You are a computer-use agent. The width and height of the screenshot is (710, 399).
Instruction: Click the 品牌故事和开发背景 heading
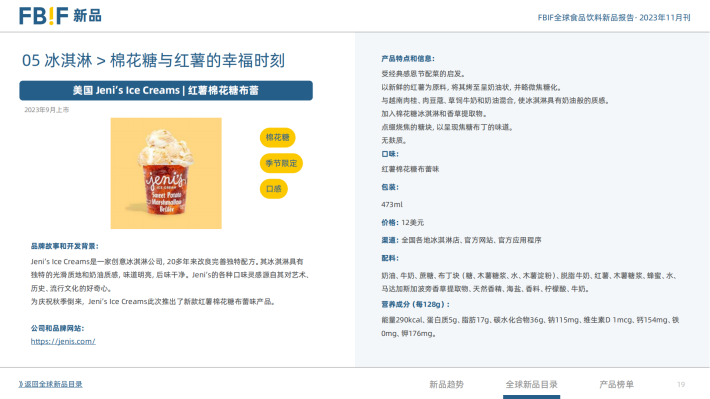click(65, 246)
